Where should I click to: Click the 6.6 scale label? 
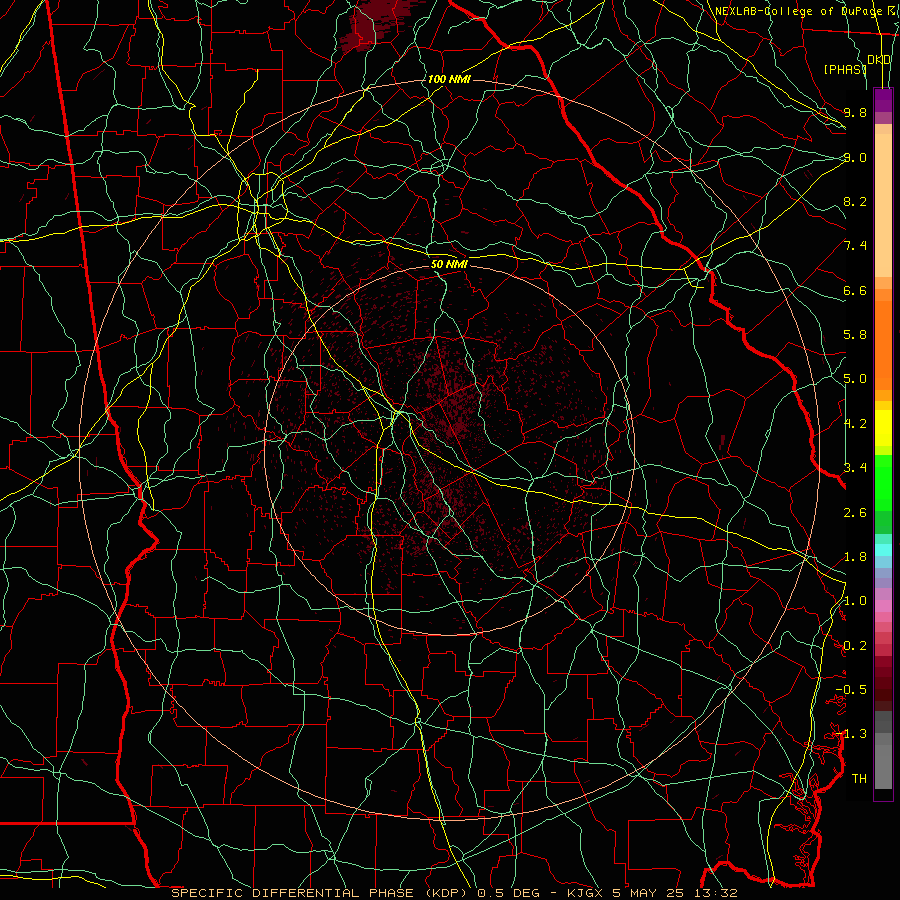pyautogui.click(x=855, y=290)
